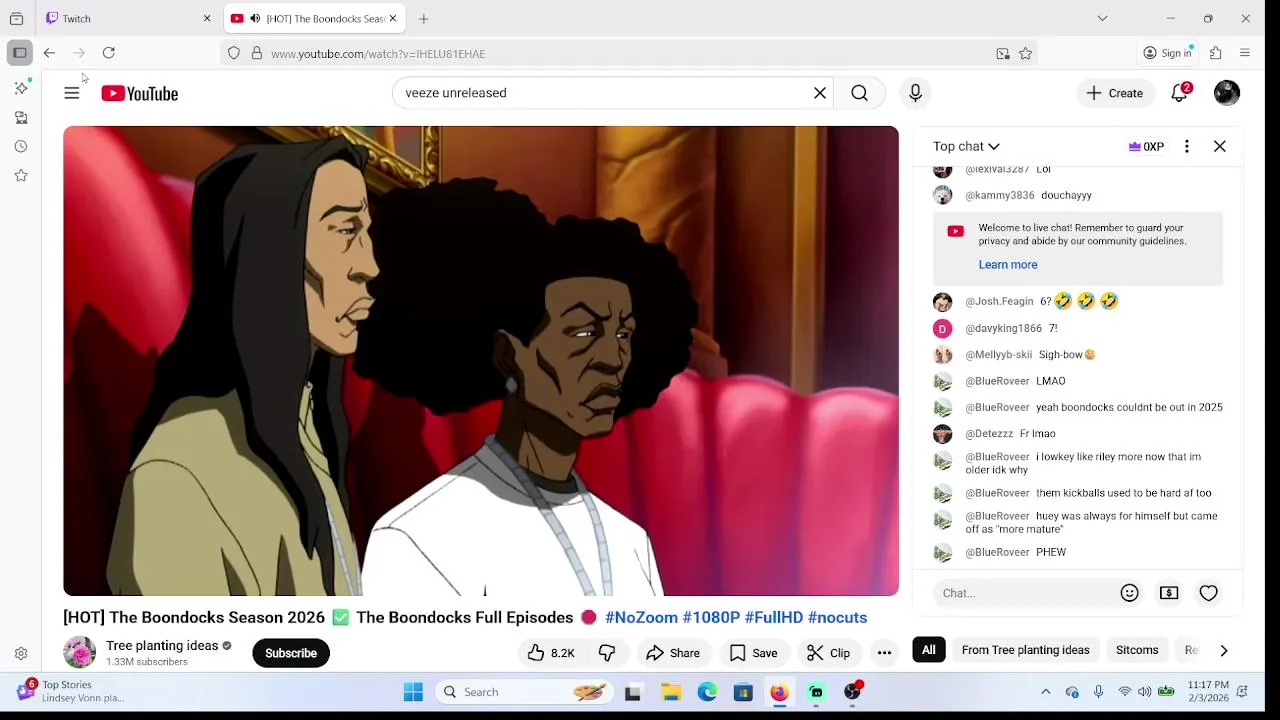Open synced tabs in the sidebar
The height and width of the screenshot is (720, 1280).
(x=21, y=117)
